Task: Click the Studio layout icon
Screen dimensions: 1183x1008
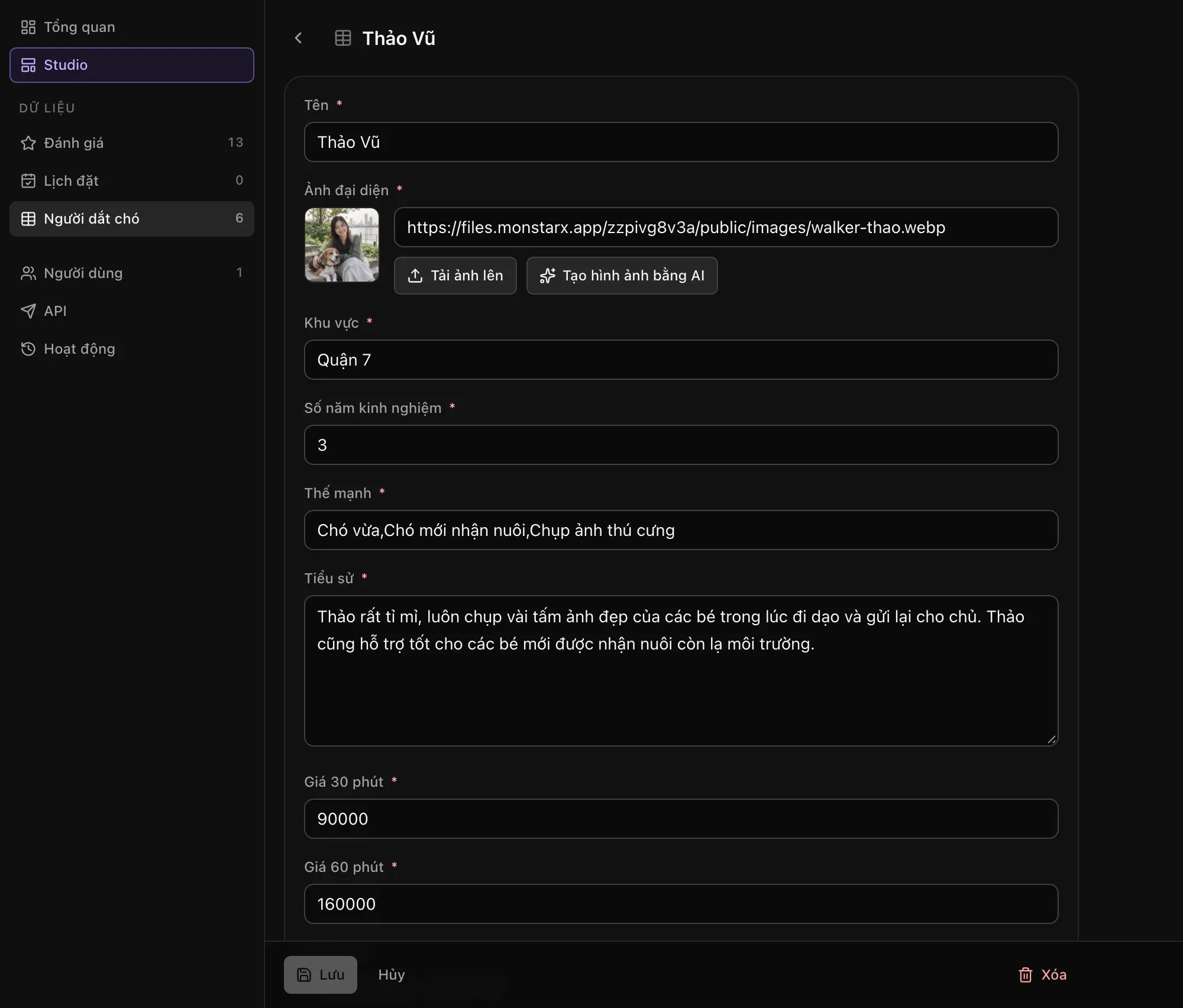Action: [28, 65]
